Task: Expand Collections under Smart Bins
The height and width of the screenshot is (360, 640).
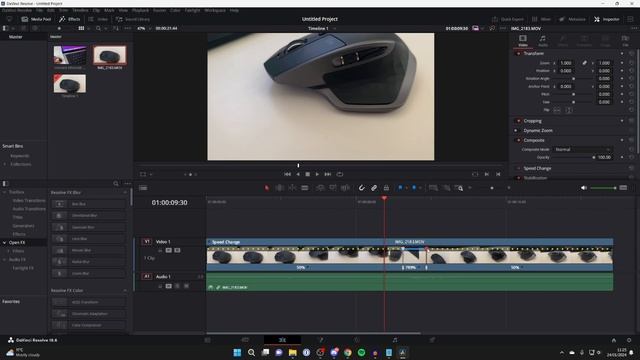Action: [x=5, y=164]
